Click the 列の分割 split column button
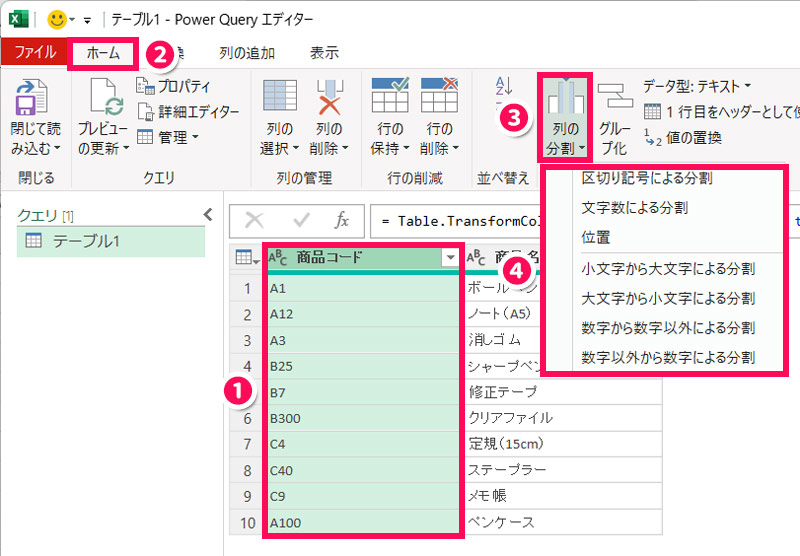800x556 pixels. coord(565,117)
